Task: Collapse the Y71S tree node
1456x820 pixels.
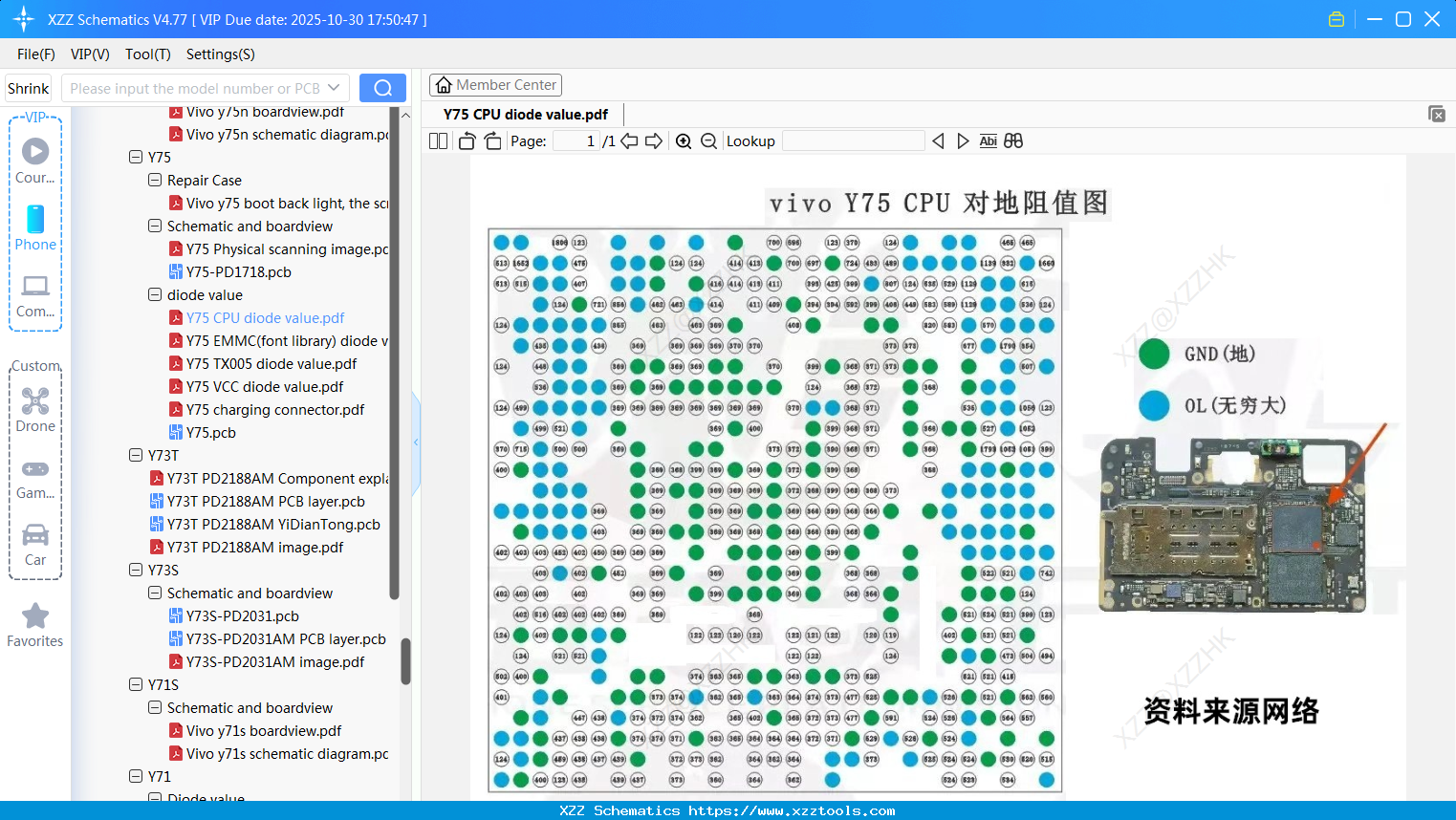Action: [x=136, y=684]
